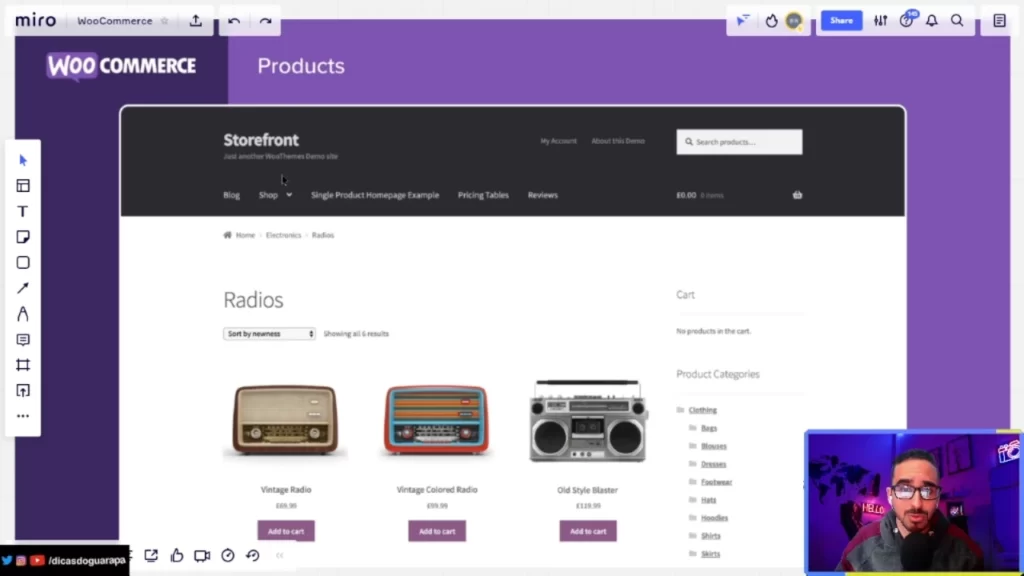This screenshot has height=576, width=1024.
Task: Click the shopping basket icon
Action: [x=797, y=195]
